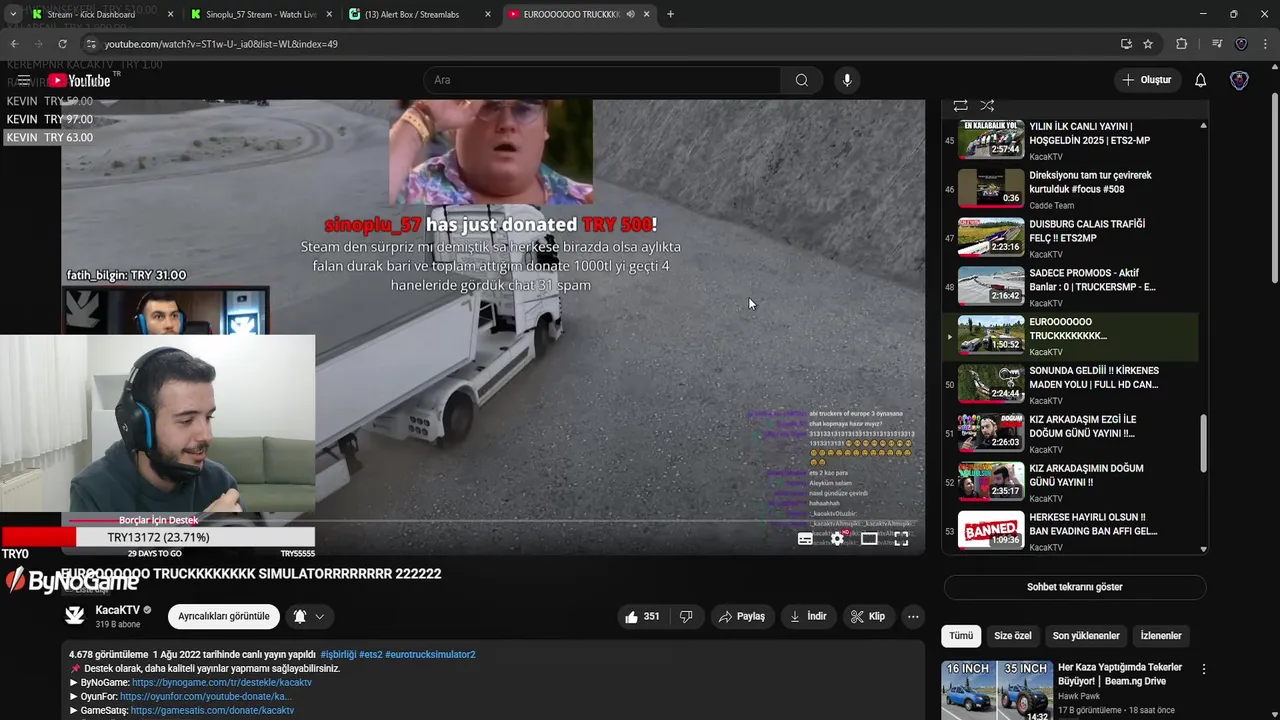Open the oyunfor.com youtube-donate link
This screenshot has width=1280, height=720.
click(x=206, y=697)
